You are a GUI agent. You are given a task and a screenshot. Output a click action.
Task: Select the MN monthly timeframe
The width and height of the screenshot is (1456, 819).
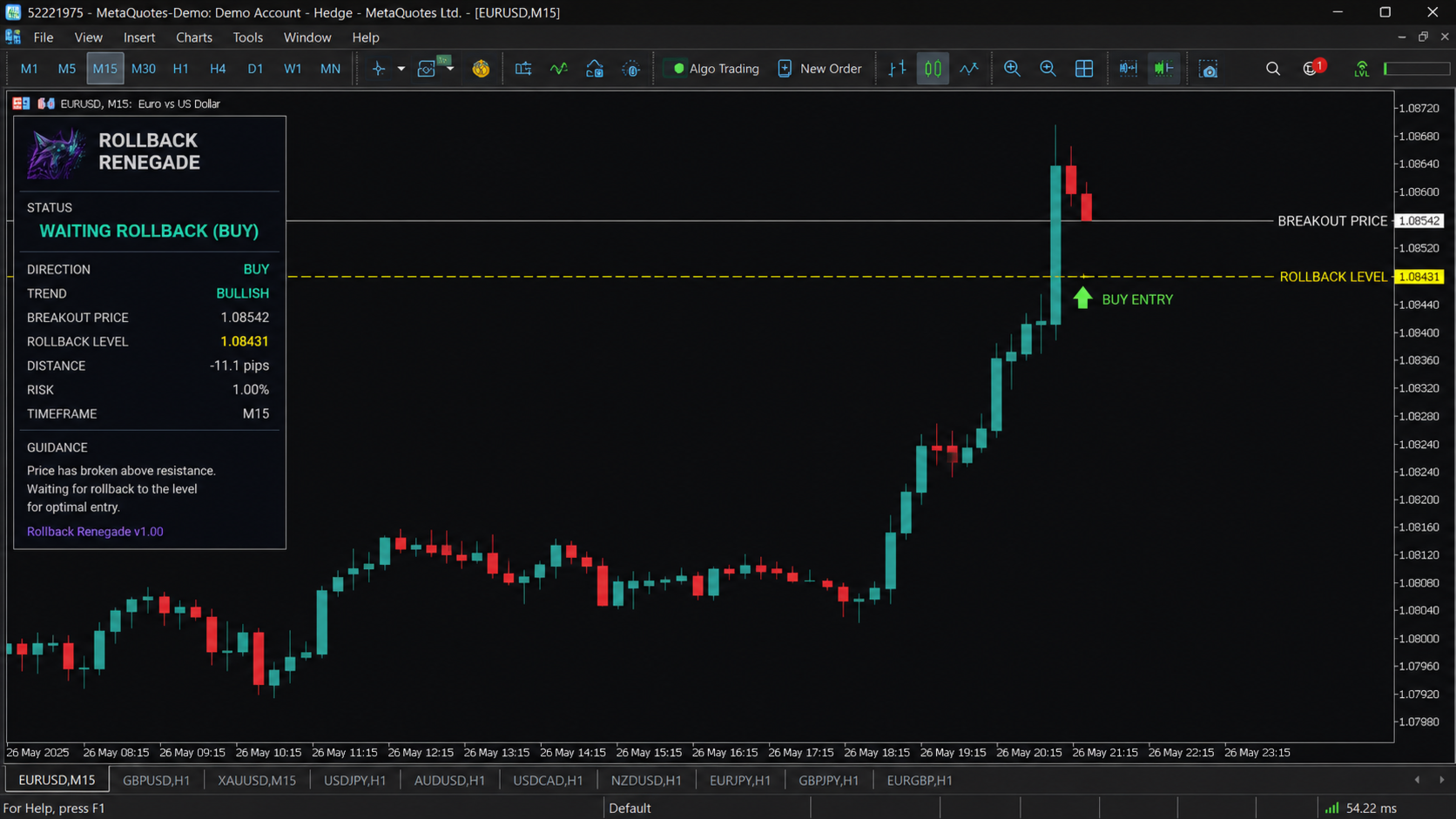pyautogui.click(x=330, y=69)
